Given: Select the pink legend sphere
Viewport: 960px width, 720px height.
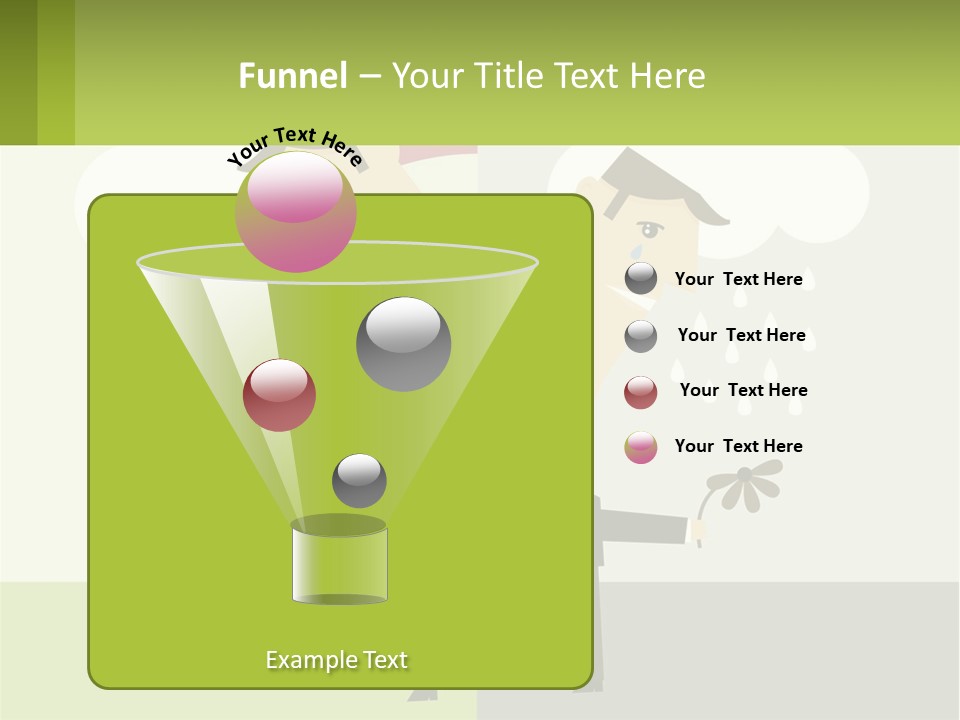Looking at the screenshot, I should (641, 447).
